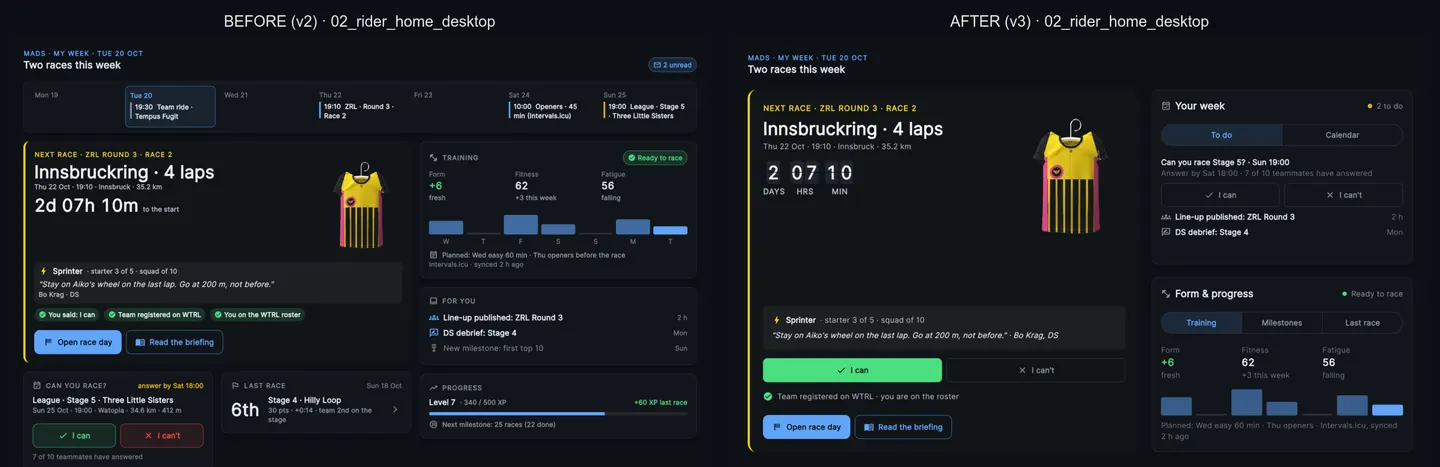This screenshot has height=467, width=1440.
Task: Select Fri 23 in the v2 week strip
Action: coord(423,95)
